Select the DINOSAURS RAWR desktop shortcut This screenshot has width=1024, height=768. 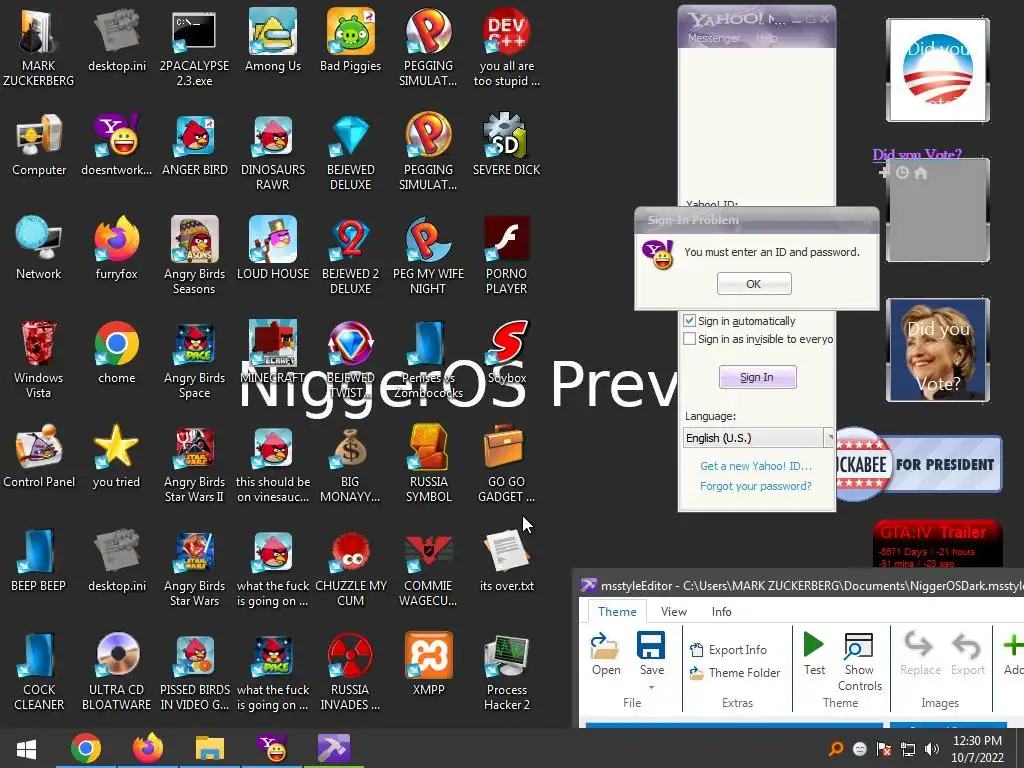273,153
